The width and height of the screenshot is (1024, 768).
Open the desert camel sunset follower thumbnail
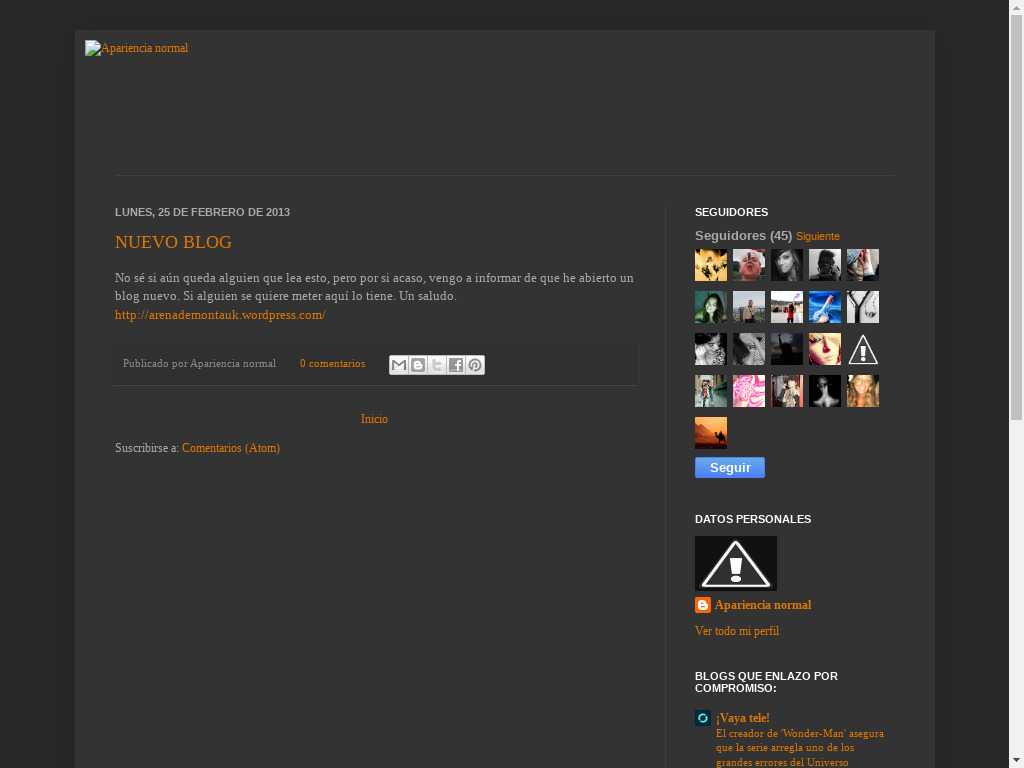(x=711, y=433)
